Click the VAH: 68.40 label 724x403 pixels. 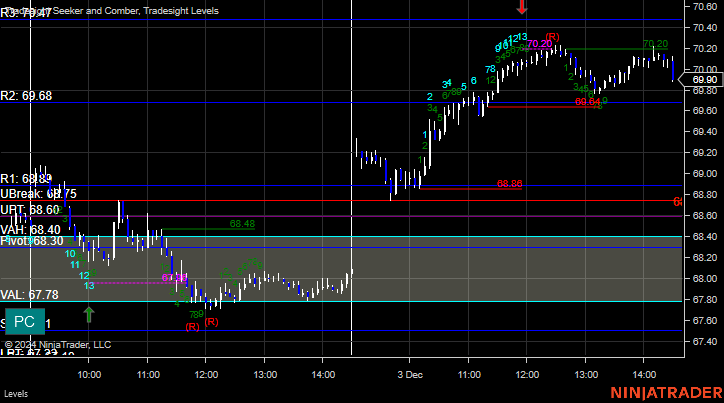pos(30,230)
